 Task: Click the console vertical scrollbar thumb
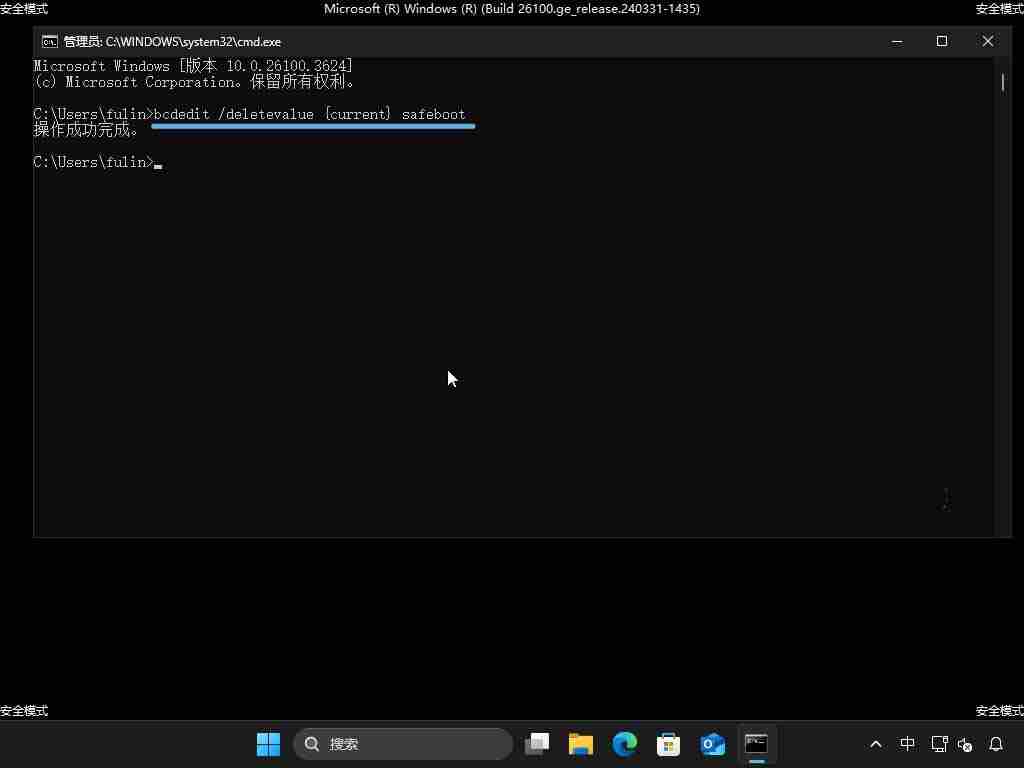1003,82
